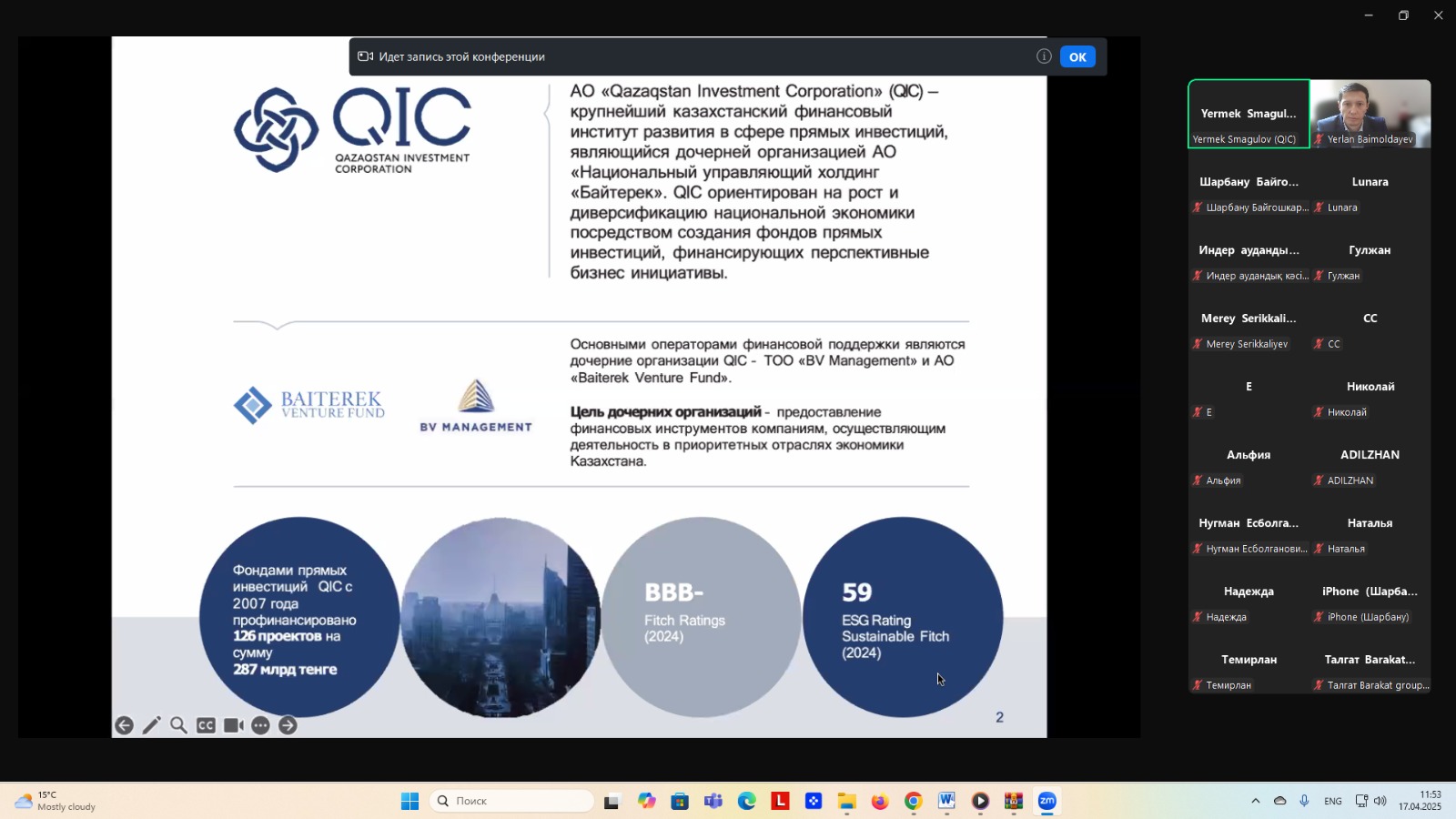This screenshot has height=819, width=1456.
Task: Select Yerlan Baimoldayev's video thumbnail
Action: tap(1370, 114)
